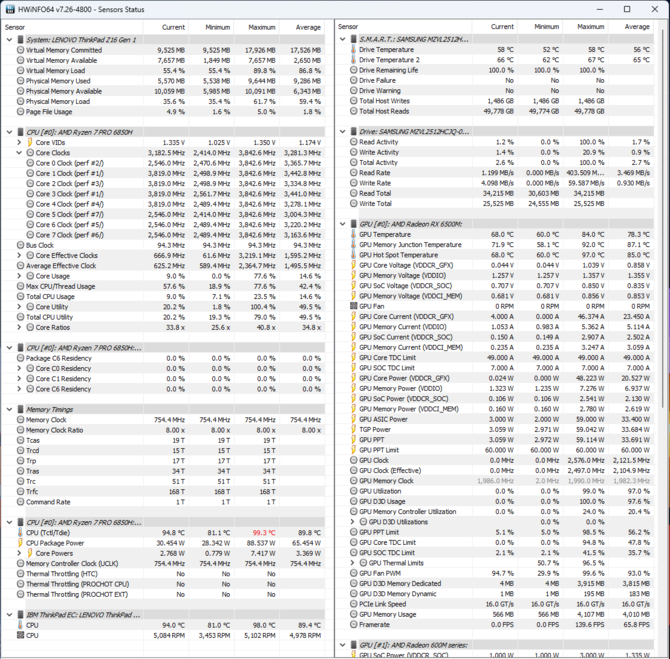Screen dimensions: 670x659
Task: Expand the Core Usage row
Action: (x=19, y=276)
